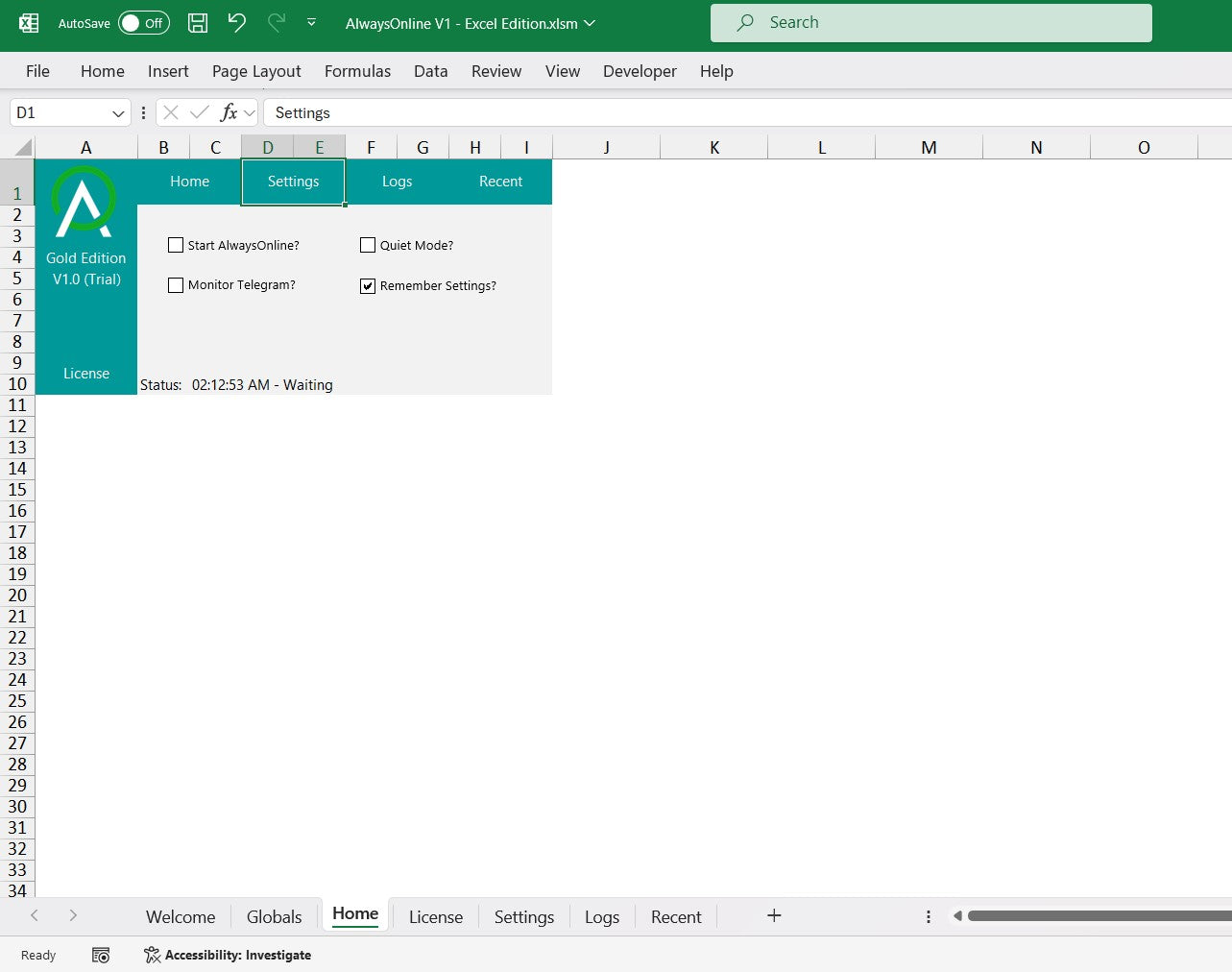
Task: Open the Insert ribbon tab
Action: point(168,71)
